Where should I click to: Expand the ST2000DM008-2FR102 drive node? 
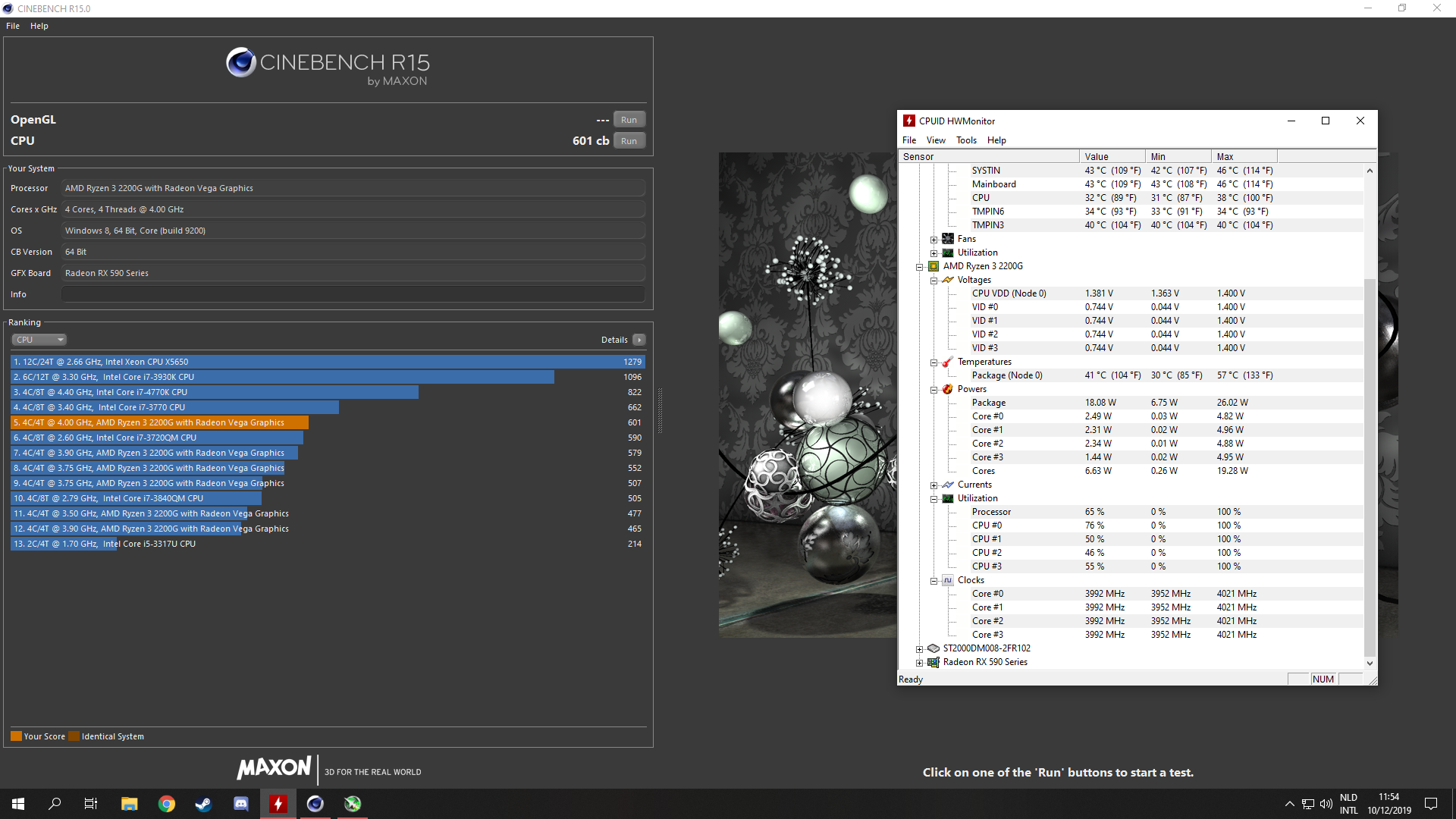(920, 649)
